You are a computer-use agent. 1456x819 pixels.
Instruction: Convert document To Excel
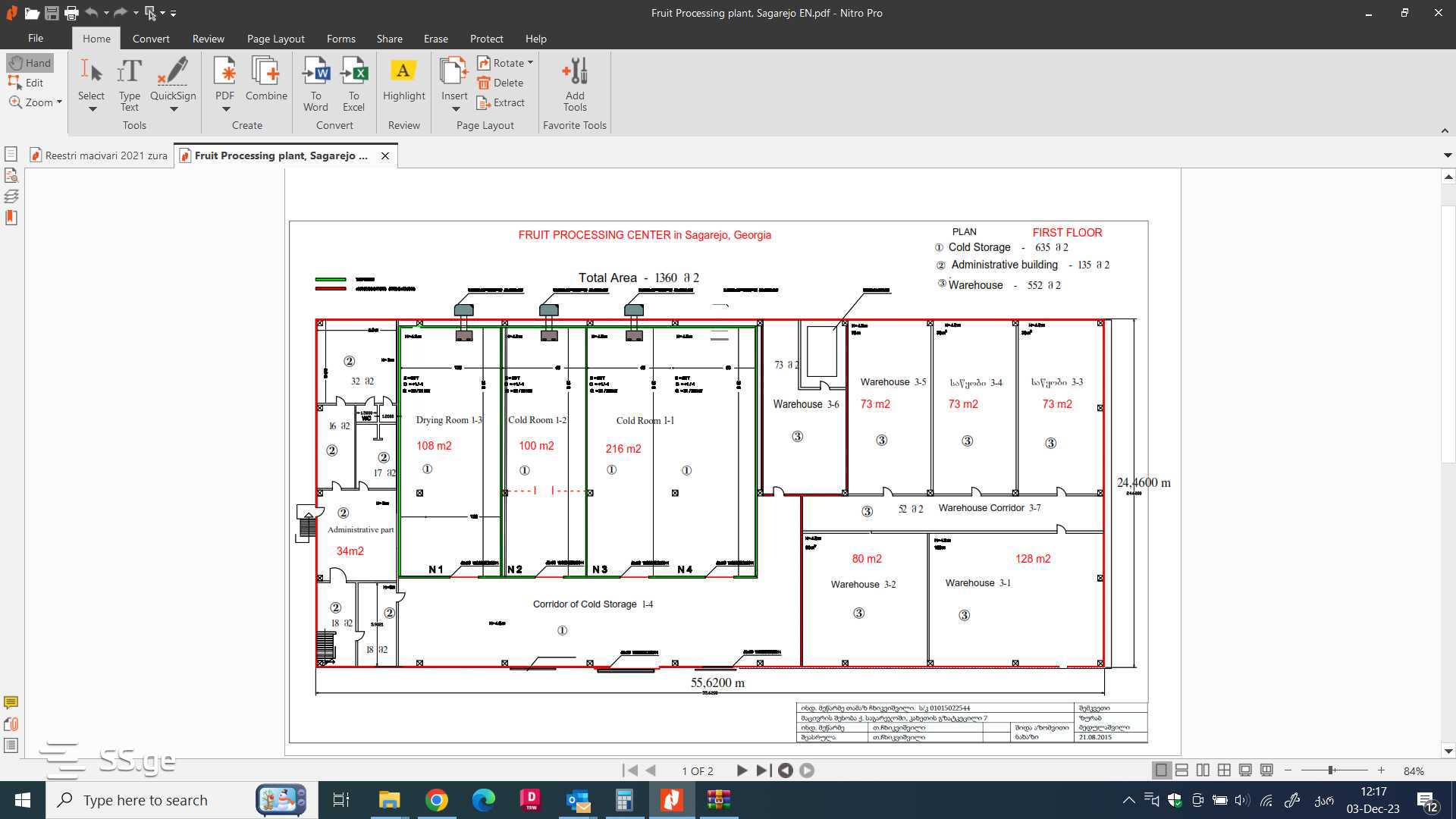point(353,84)
